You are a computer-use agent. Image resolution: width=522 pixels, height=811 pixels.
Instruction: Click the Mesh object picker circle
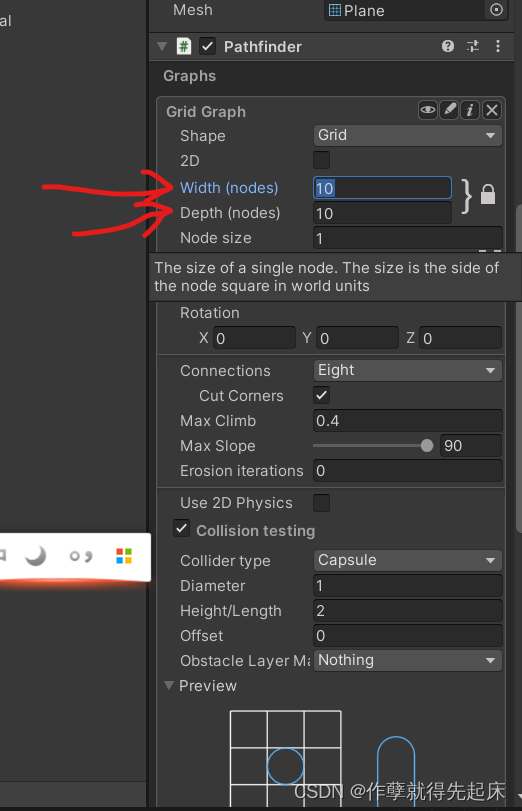tap(496, 10)
